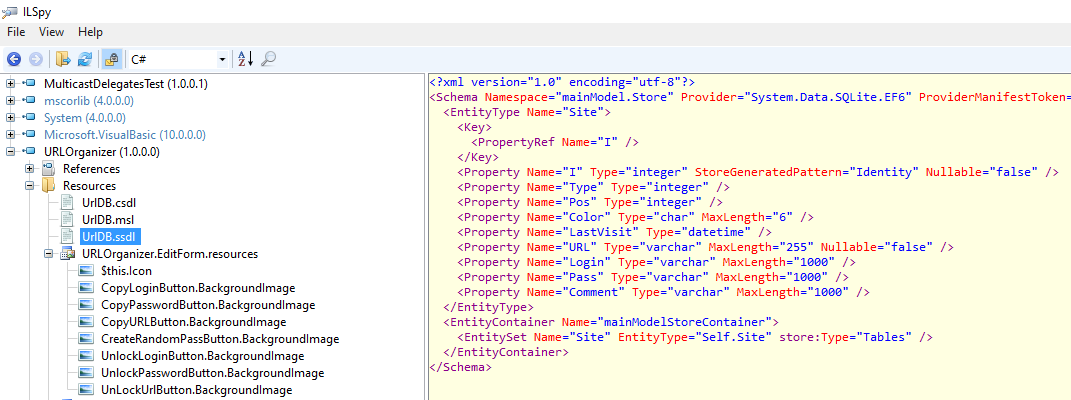The height and width of the screenshot is (400, 1071).
Task: Click the EditForm.resources node icon
Action: tap(68, 254)
